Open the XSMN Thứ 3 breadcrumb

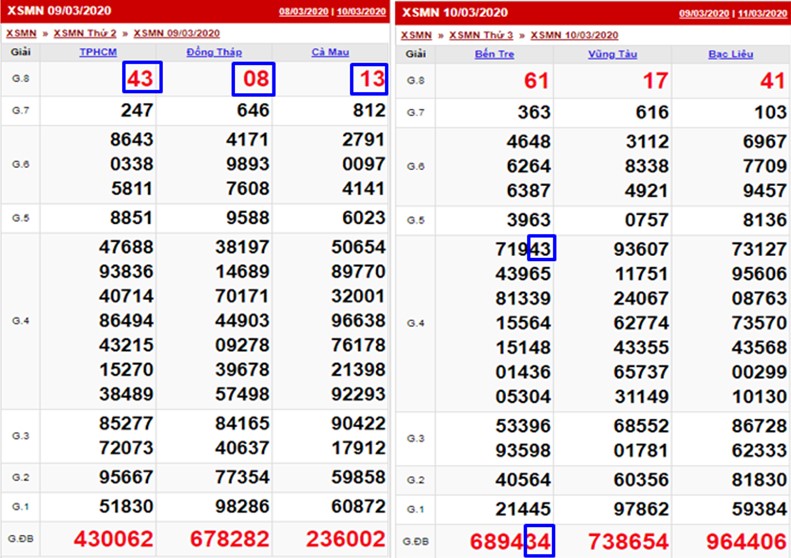[482, 34]
